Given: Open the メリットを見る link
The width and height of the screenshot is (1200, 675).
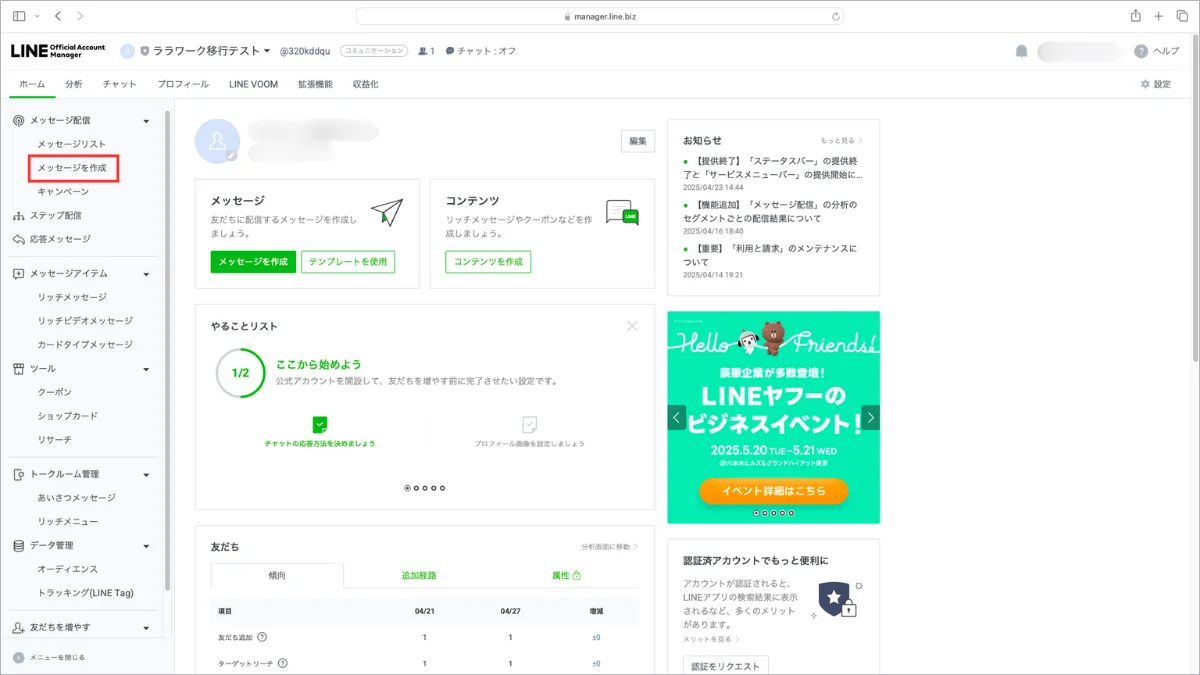Looking at the screenshot, I should point(711,638).
